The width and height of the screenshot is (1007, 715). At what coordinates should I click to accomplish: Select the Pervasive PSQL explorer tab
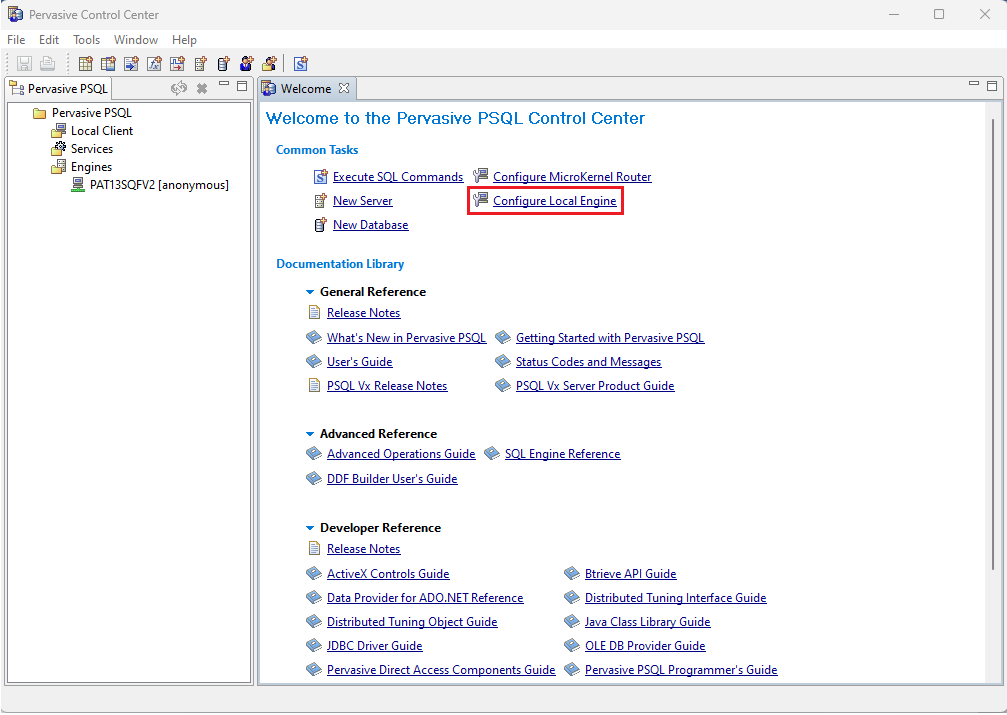[x=59, y=89]
